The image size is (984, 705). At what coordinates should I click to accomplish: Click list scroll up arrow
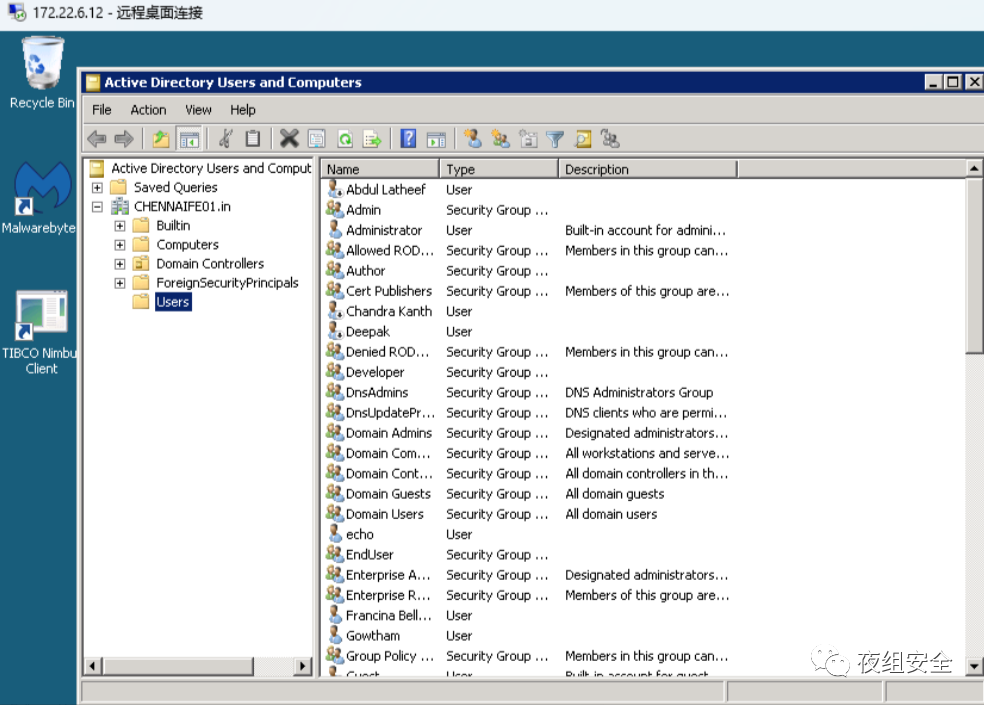pos(974,168)
